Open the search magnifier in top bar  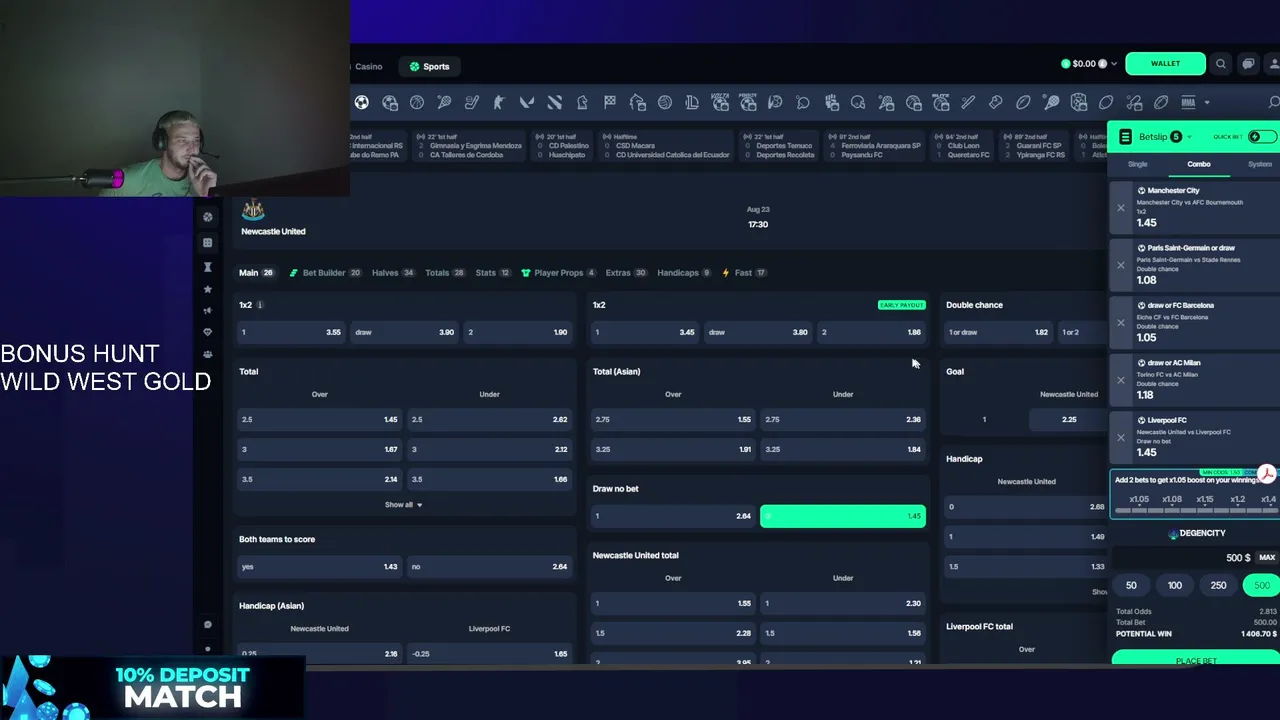pos(1221,64)
